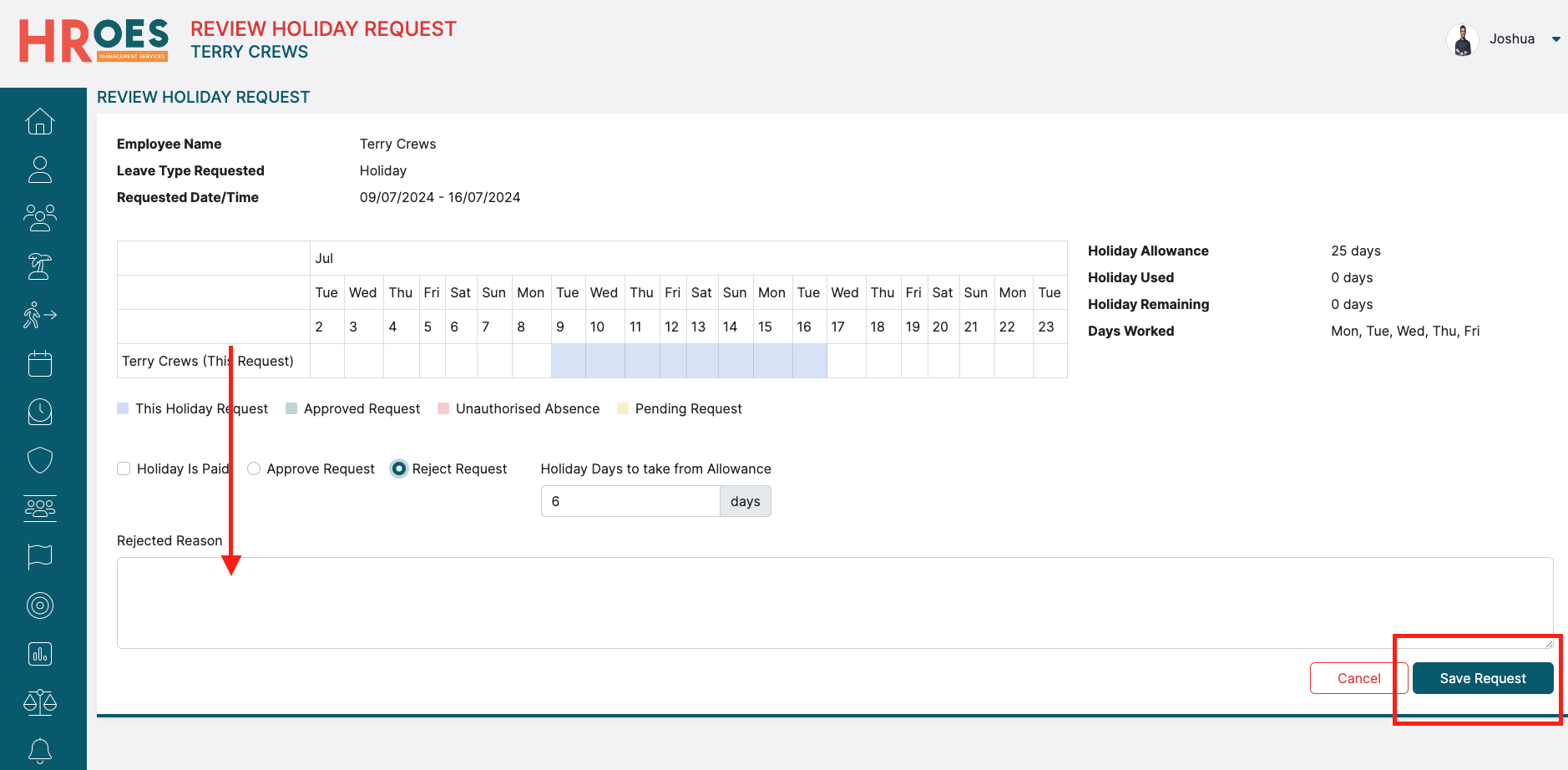Click the HROES logo

pyautogui.click(x=94, y=41)
